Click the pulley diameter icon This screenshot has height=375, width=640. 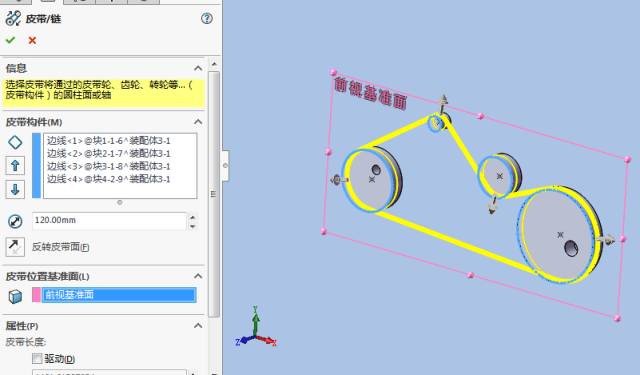(x=15, y=222)
